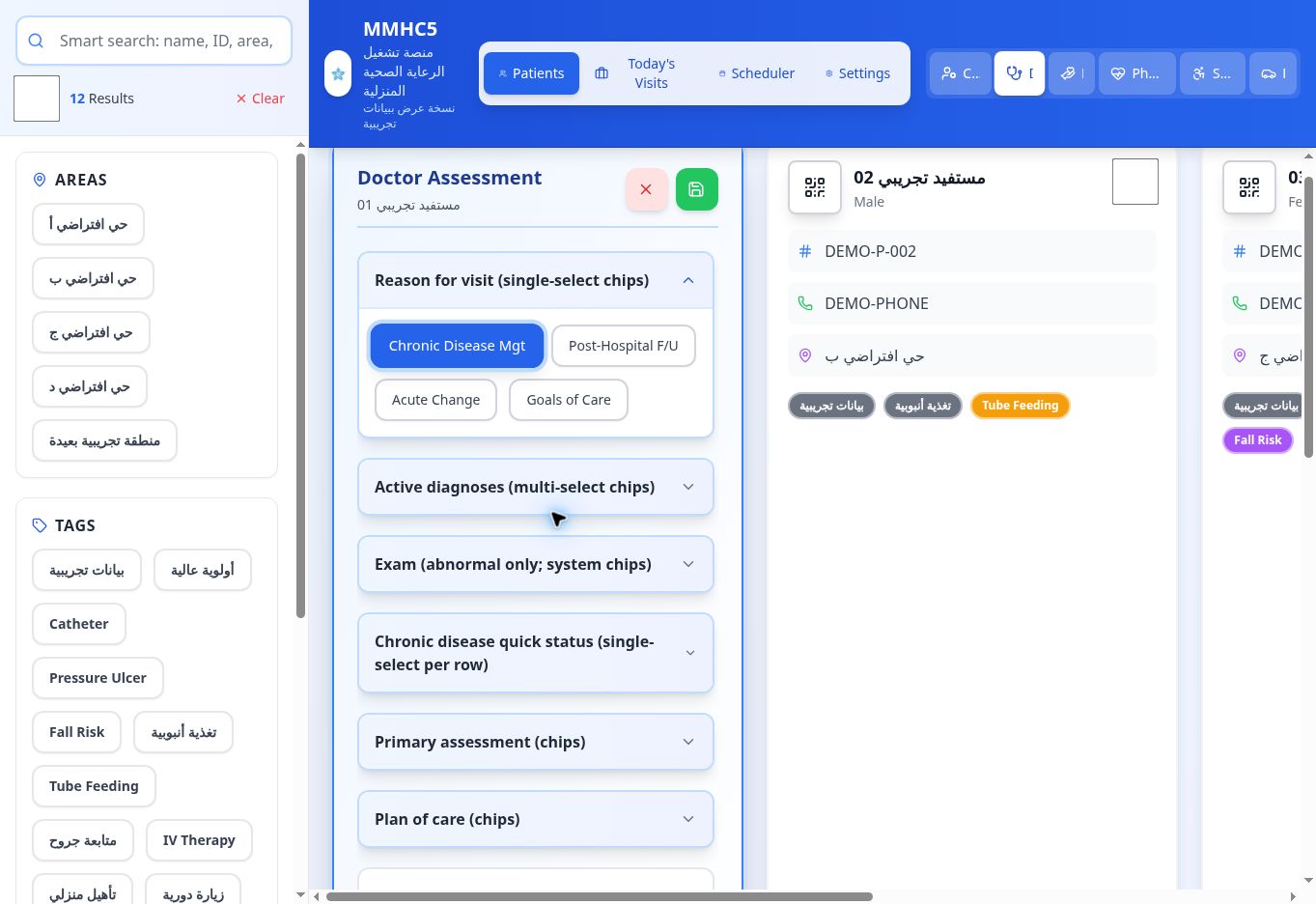Open the physiotherapy heartbeat role tab

(1137, 73)
